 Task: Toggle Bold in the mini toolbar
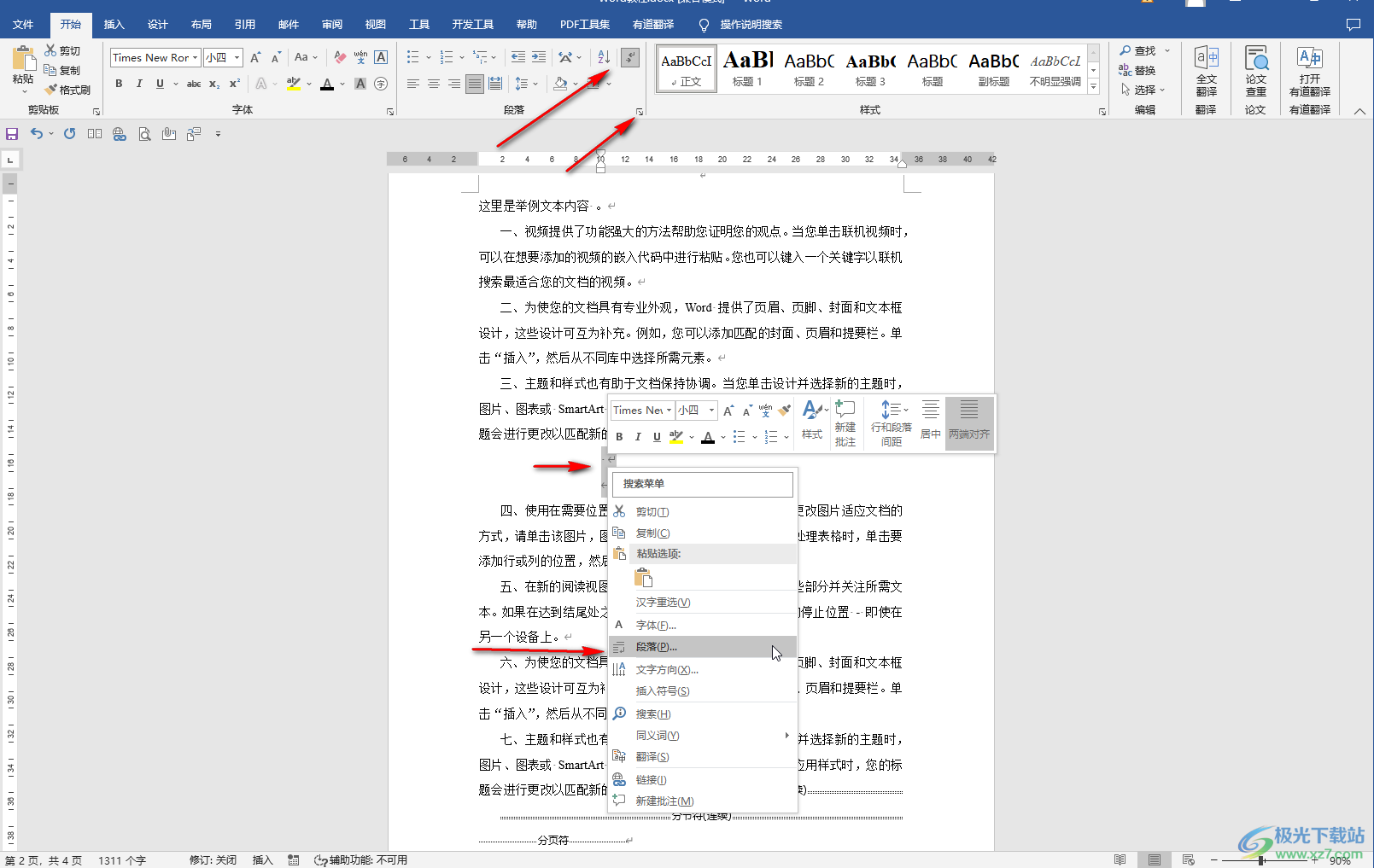[619, 437]
